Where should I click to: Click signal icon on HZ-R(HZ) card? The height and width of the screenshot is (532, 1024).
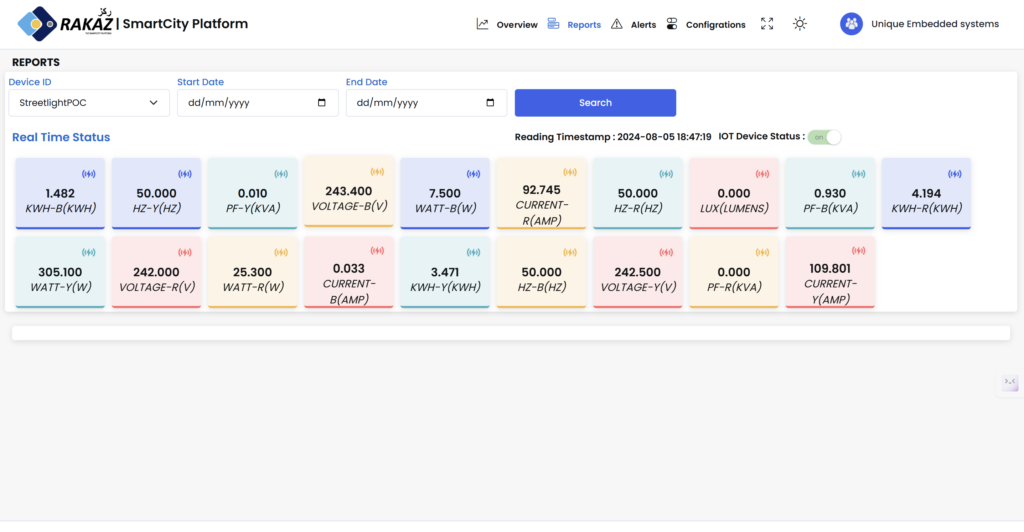[666, 174]
